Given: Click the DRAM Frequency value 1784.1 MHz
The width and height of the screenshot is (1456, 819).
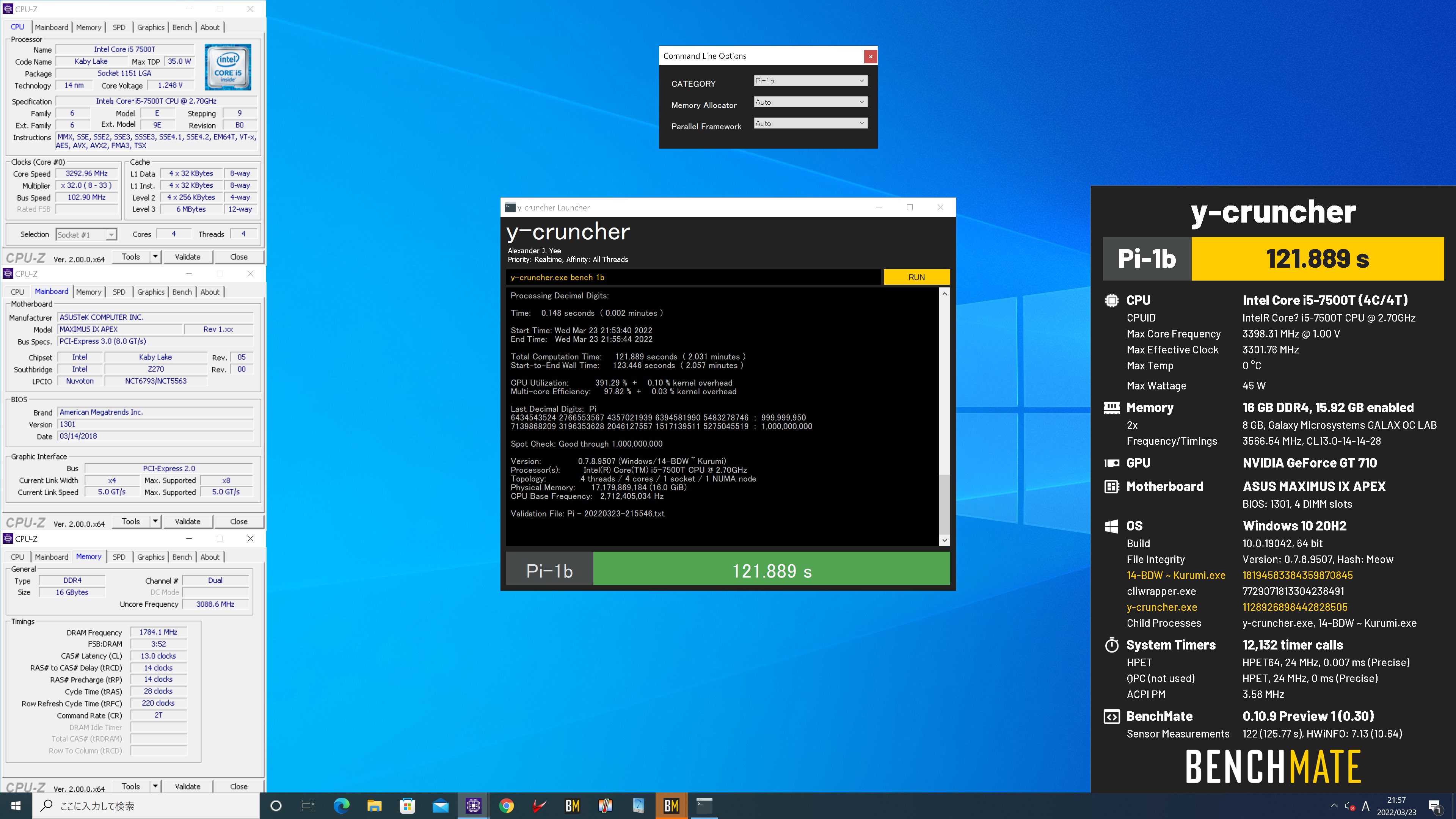Looking at the screenshot, I should (158, 632).
